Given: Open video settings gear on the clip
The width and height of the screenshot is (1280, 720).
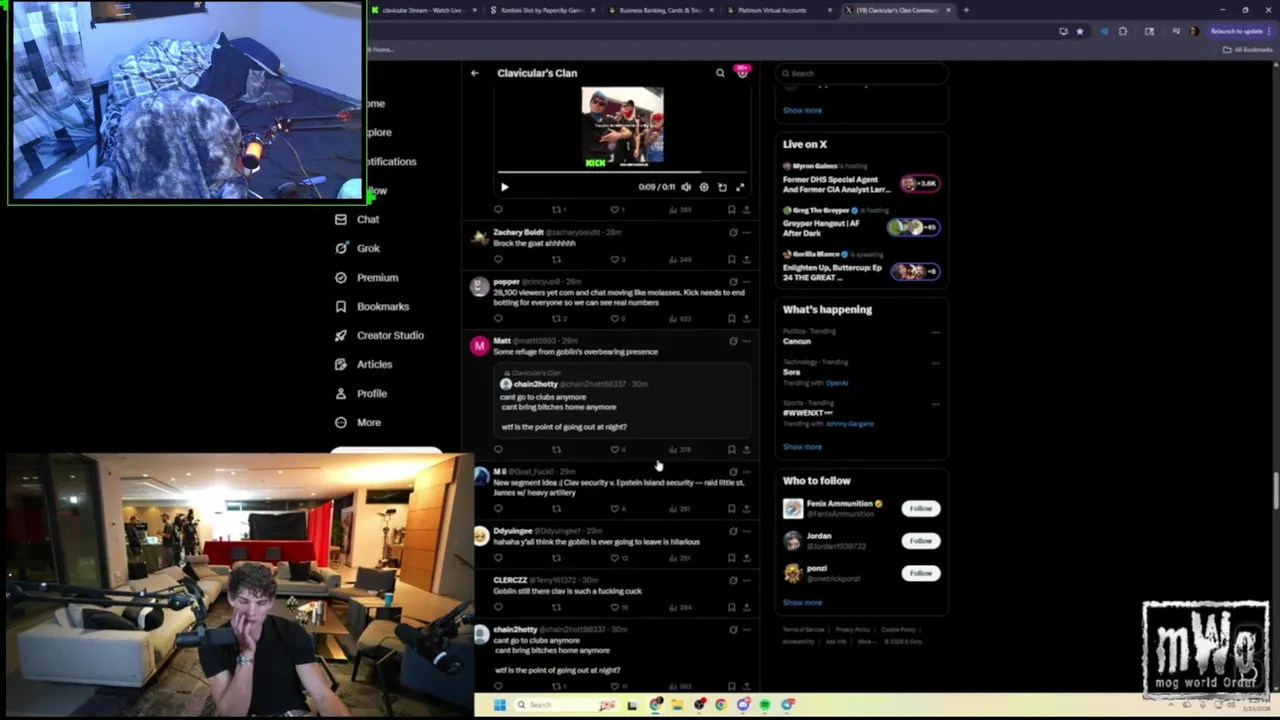Looking at the screenshot, I should point(704,187).
